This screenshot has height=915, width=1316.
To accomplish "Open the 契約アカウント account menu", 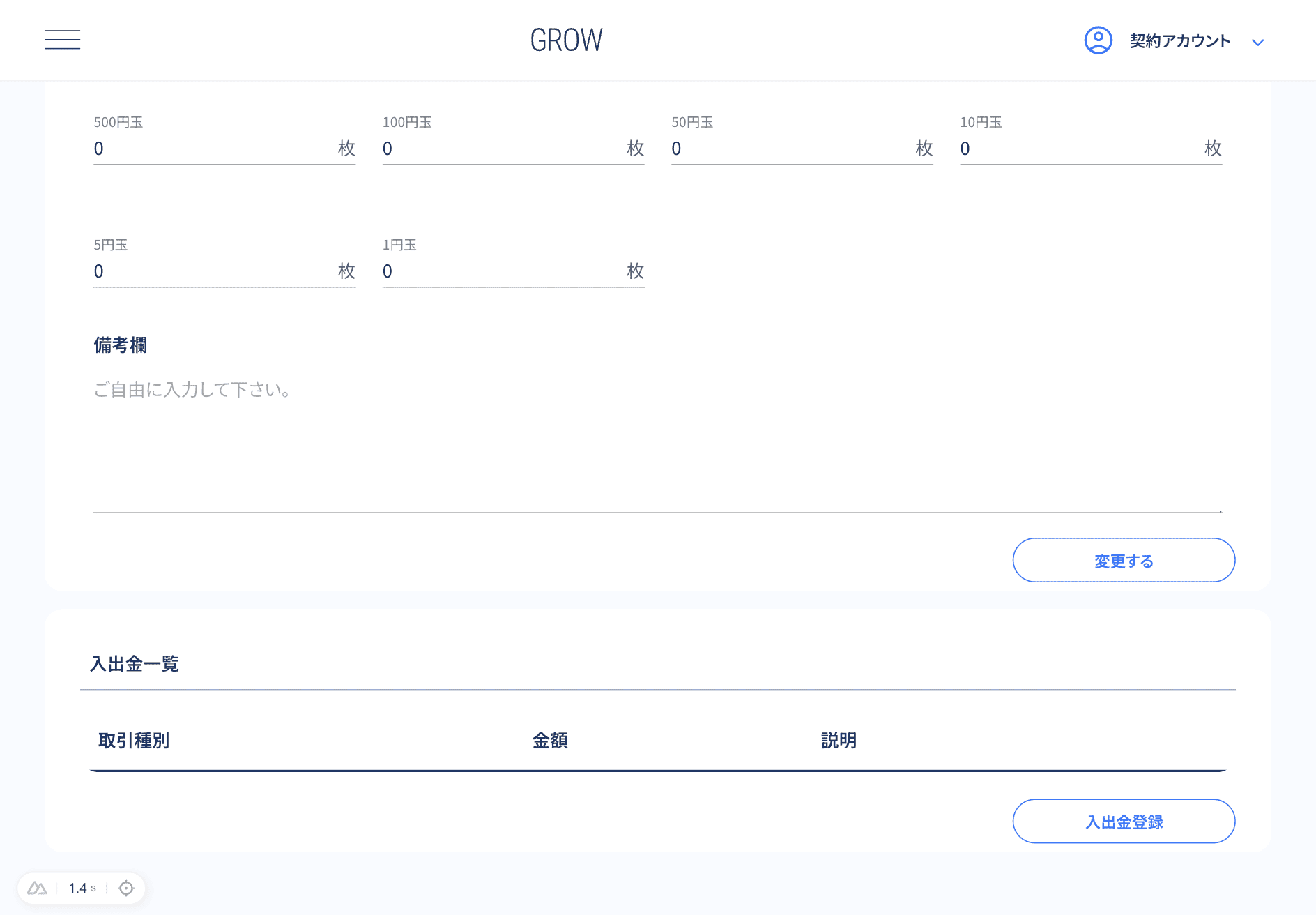I will (x=1179, y=41).
